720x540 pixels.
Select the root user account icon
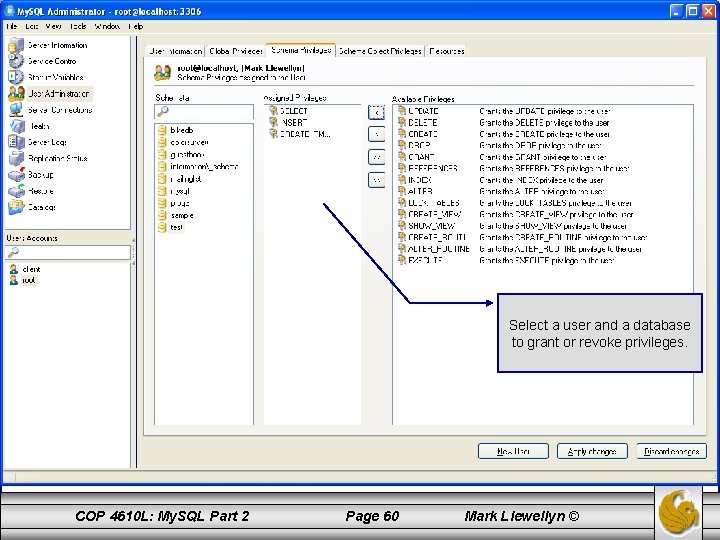click(14, 280)
